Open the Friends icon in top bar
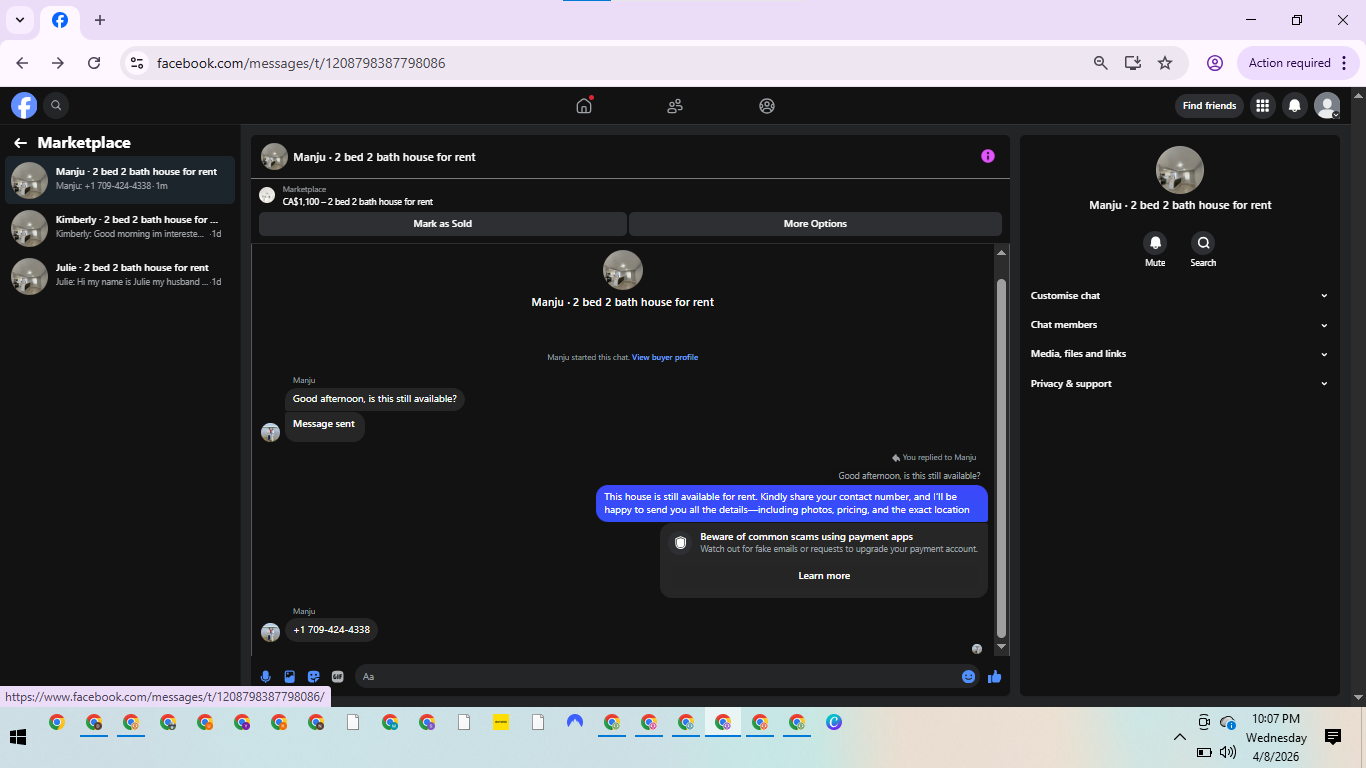1366x768 pixels. [x=675, y=105]
